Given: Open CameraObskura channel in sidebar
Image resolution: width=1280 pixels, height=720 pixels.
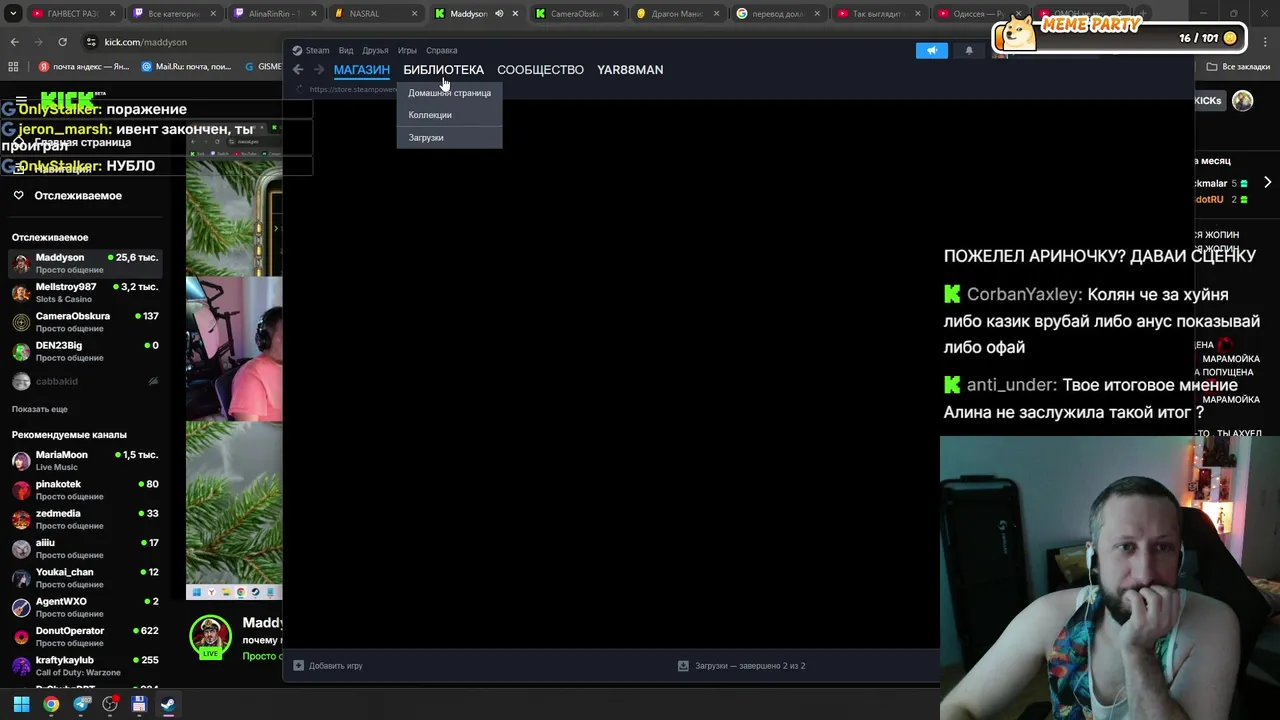Looking at the screenshot, I should coord(87,321).
